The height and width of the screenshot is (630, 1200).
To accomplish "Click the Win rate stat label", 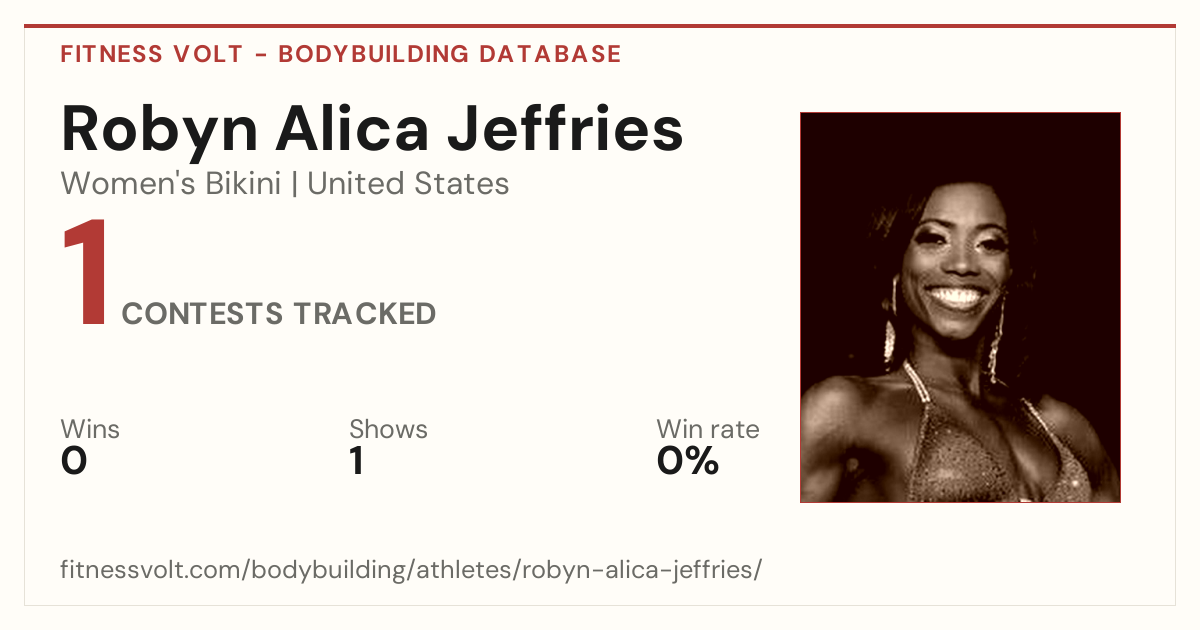I will pyautogui.click(x=708, y=430).
